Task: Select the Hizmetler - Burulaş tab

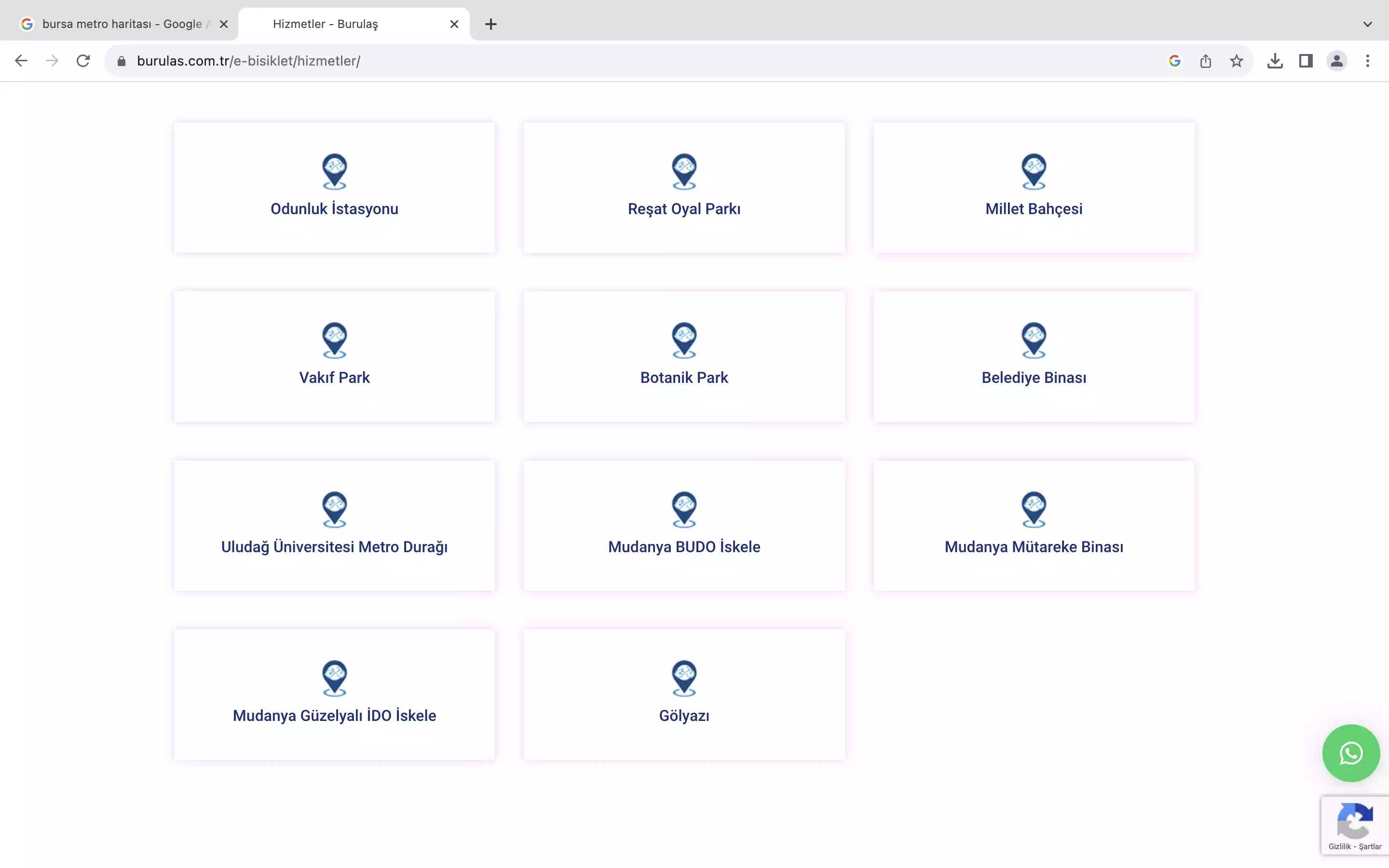Action: [x=354, y=24]
